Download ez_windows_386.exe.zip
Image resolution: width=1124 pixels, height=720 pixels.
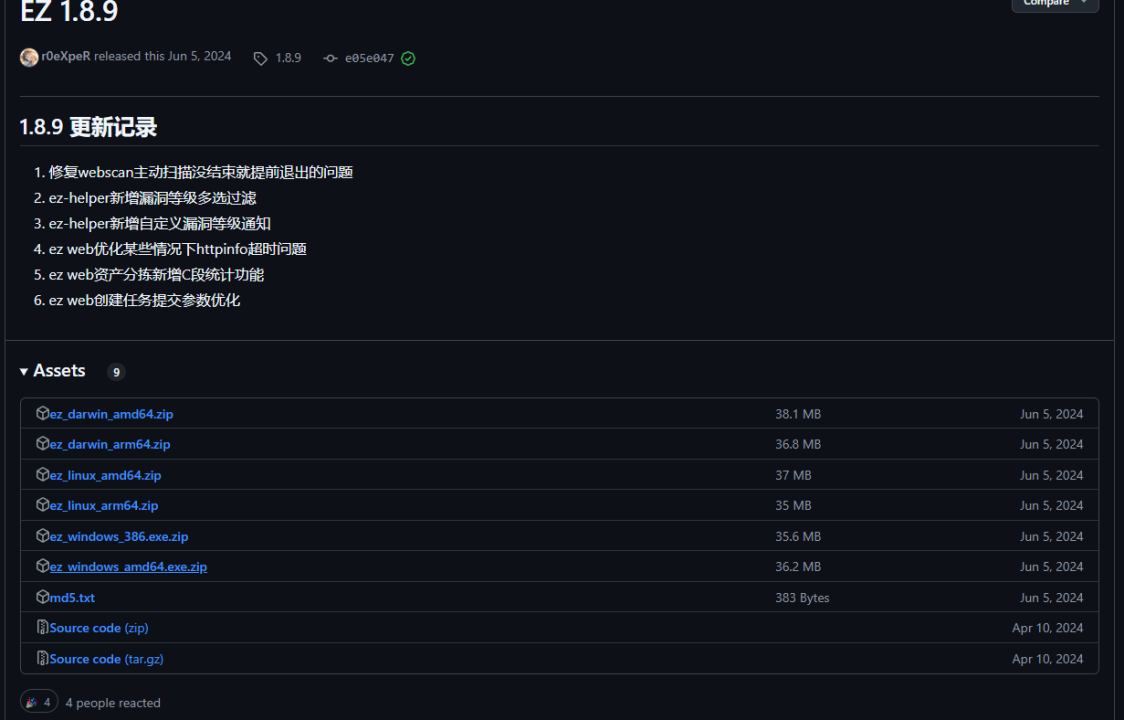tap(119, 536)
